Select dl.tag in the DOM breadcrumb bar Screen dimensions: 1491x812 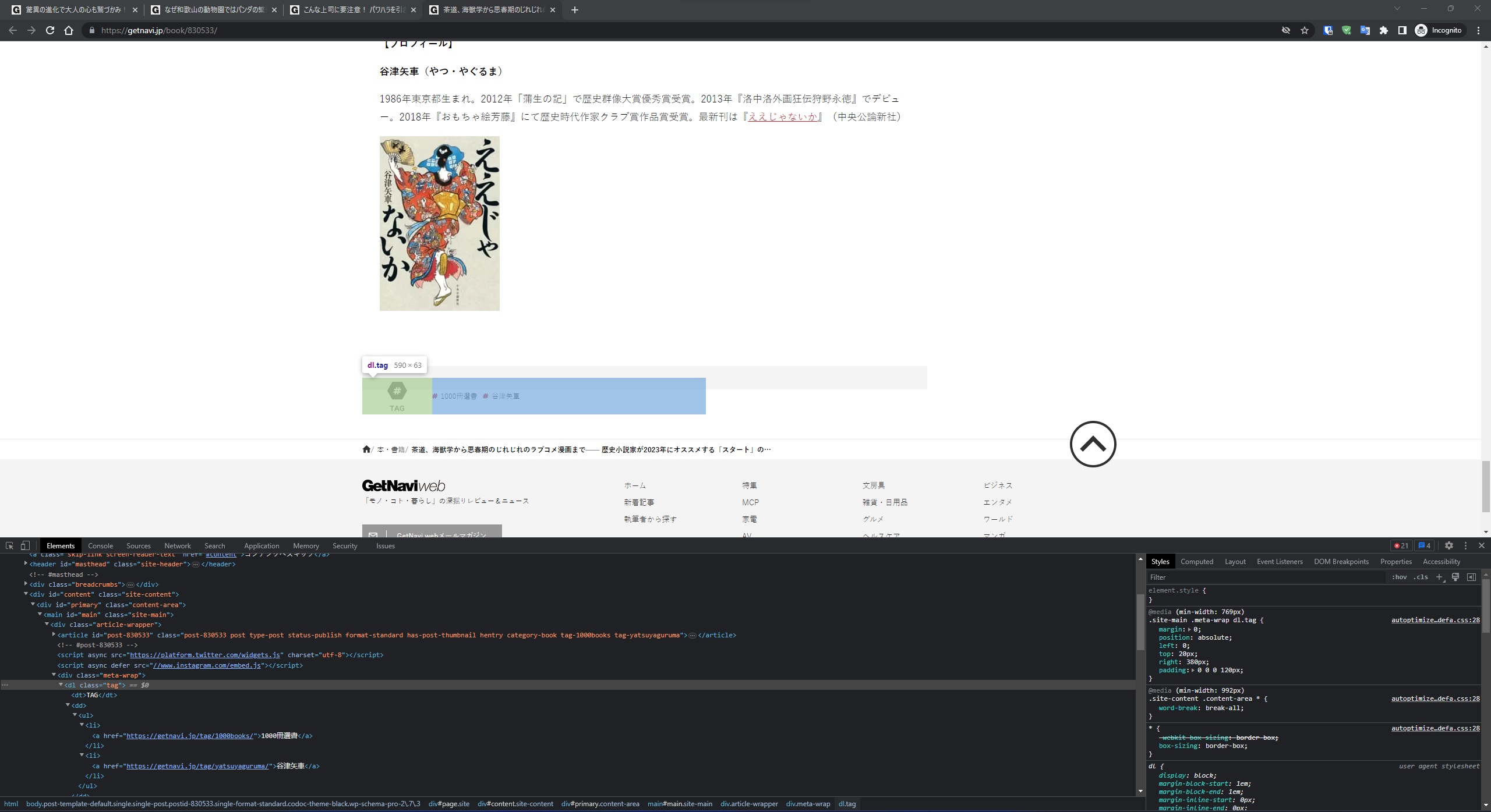point(847,804)
